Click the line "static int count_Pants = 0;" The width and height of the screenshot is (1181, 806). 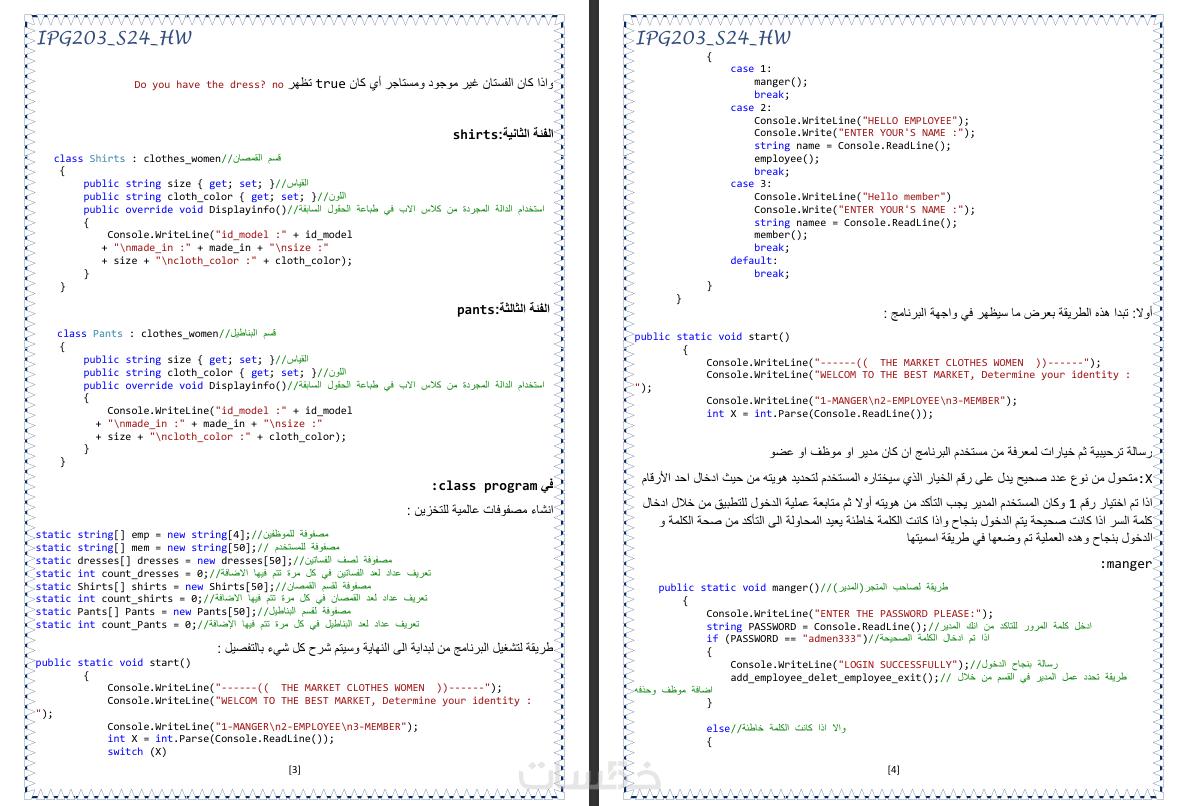coord(114,624)
